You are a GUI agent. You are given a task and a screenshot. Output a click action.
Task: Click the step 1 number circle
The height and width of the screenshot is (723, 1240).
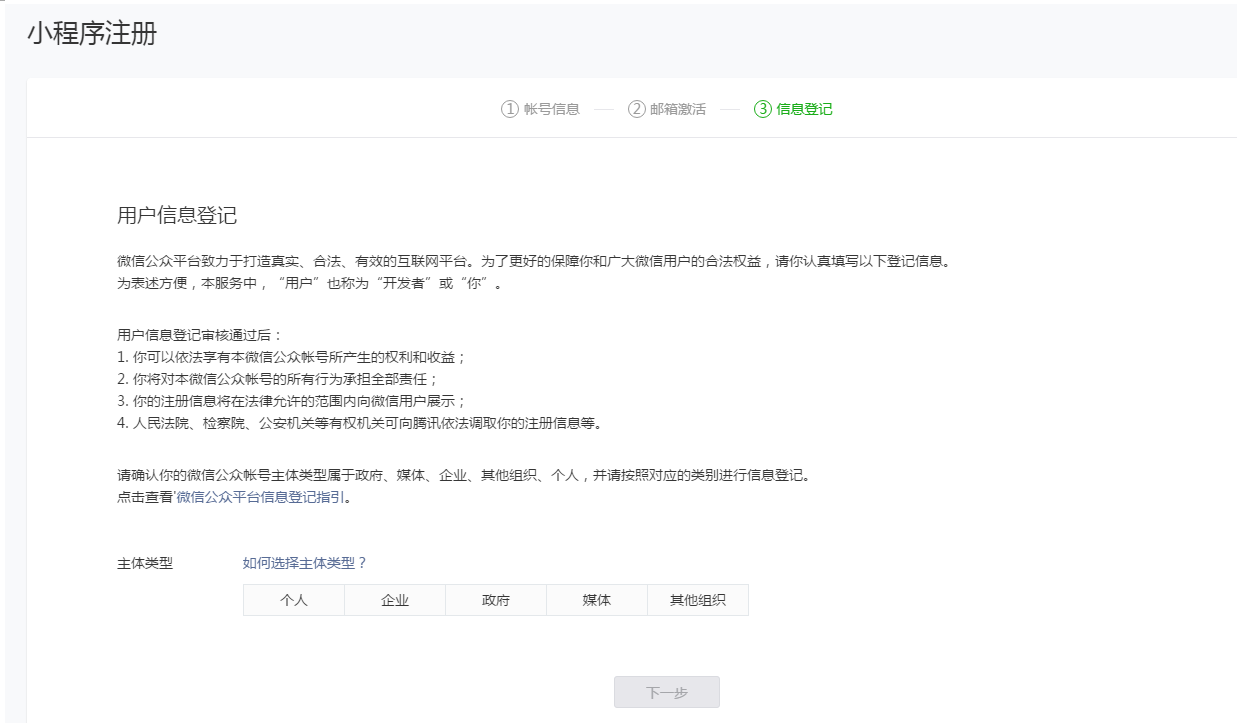510,109
